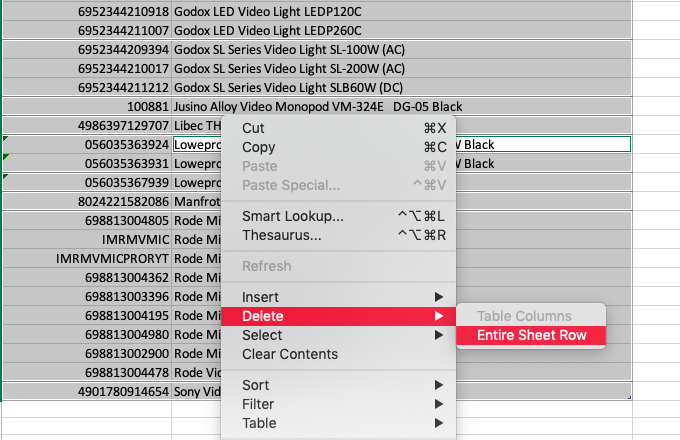Choose Clear Contents in the context menu
Viewport: 680px width, 440px height.
point(290,354)
